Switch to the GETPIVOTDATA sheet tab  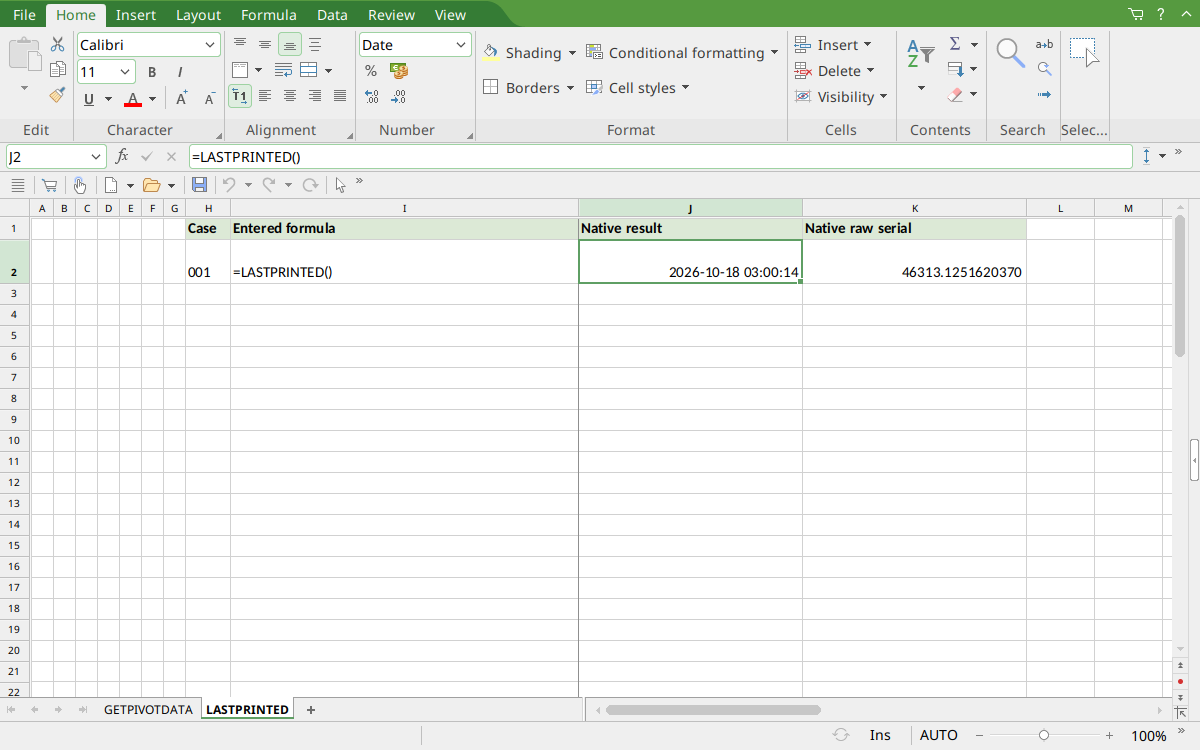pos(148,710)
